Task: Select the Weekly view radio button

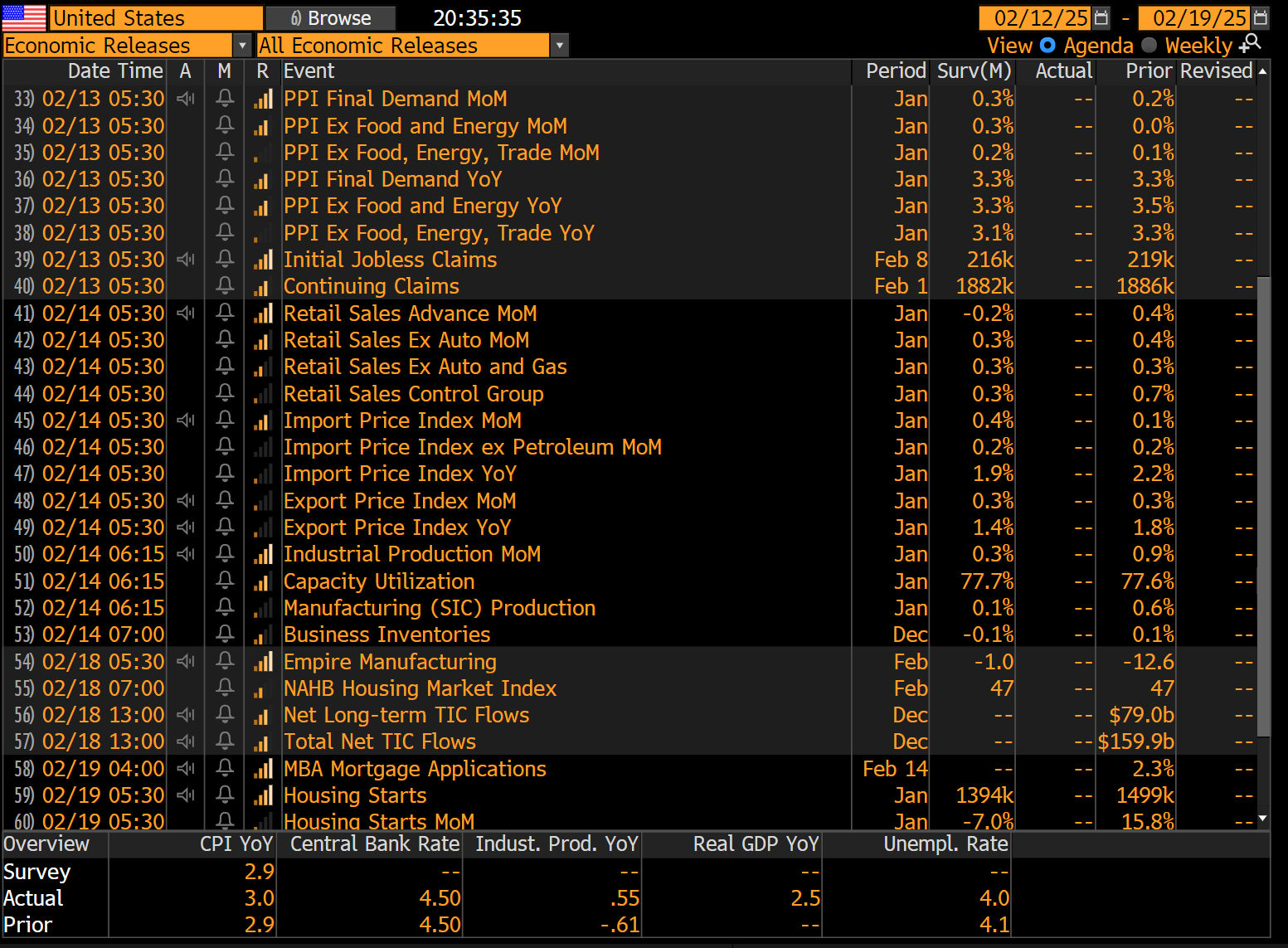Action: pyautogui.click(x=1149, y=45)
